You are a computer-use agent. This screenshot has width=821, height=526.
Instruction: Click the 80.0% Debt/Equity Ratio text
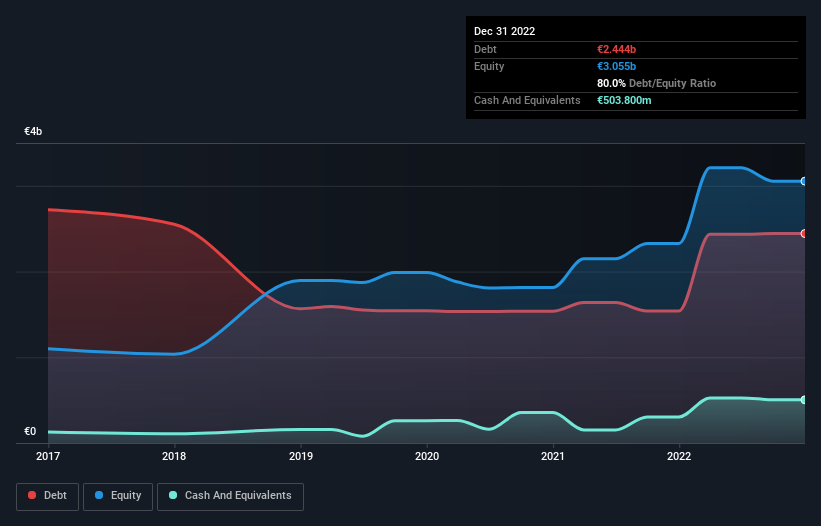coord(656,83)
